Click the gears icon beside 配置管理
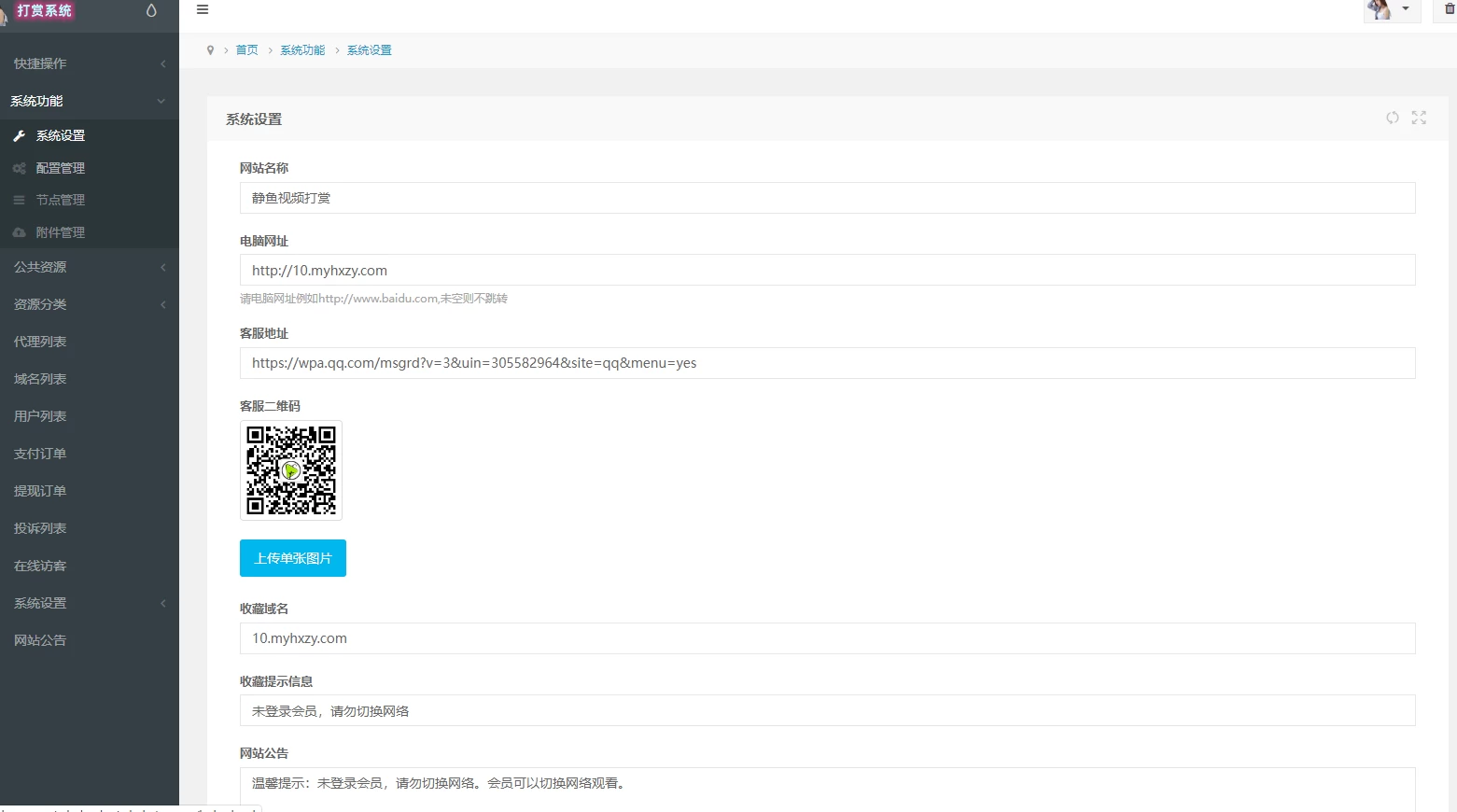The height and width of the screenshot is (812, 1457). (19, 169)
